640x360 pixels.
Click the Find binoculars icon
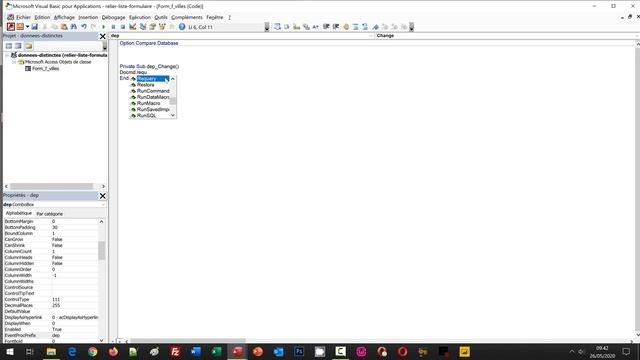point(74,27)
